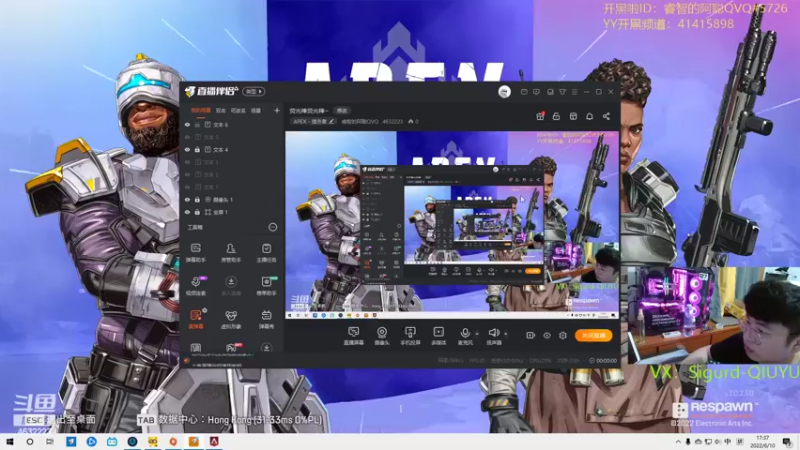The width and height of the screenshot is (800, 450).
Task: Toggle the lock on 全屏 1 layer
Action: click(x=197, y=212)
